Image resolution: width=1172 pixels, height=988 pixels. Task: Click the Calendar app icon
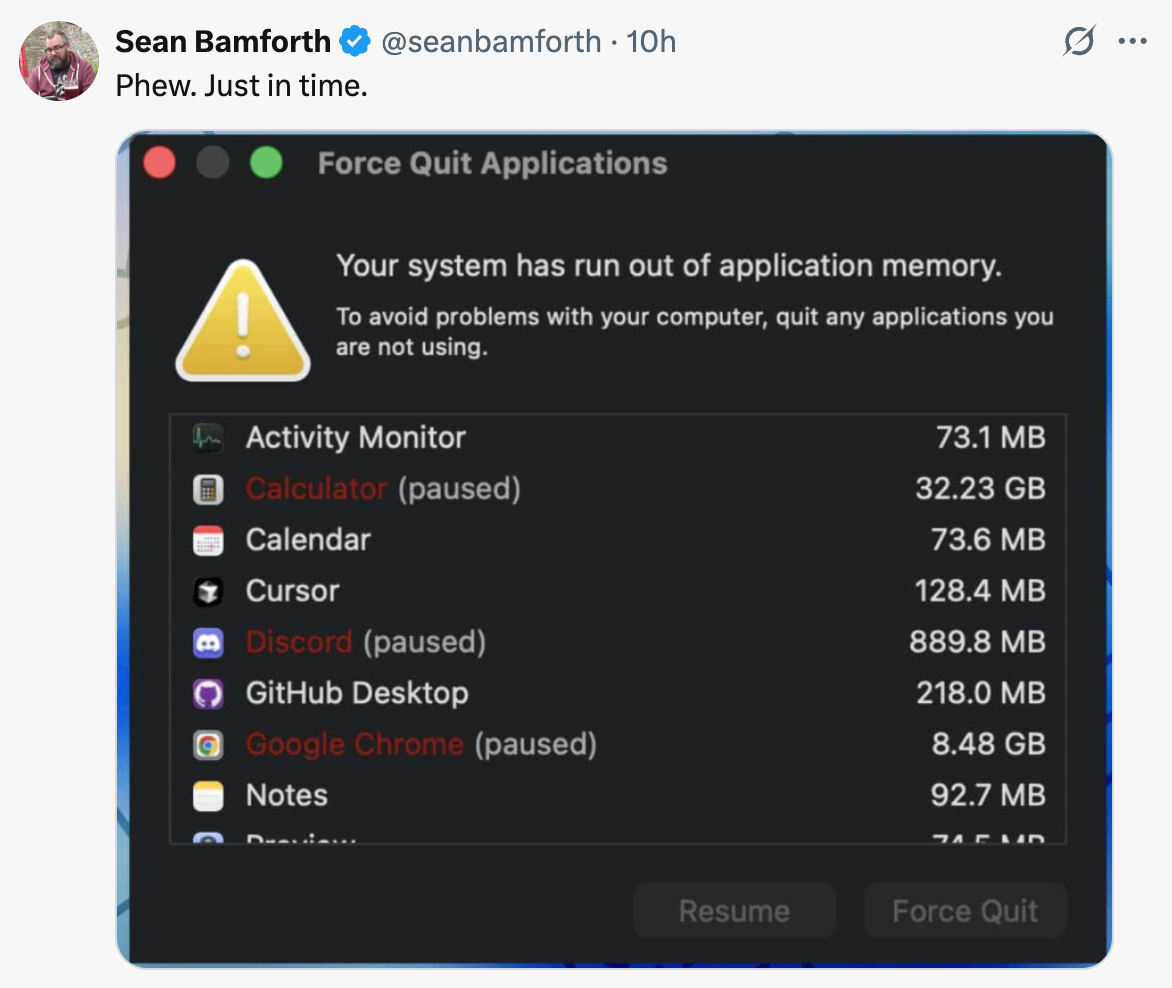(x=208, y=540)
